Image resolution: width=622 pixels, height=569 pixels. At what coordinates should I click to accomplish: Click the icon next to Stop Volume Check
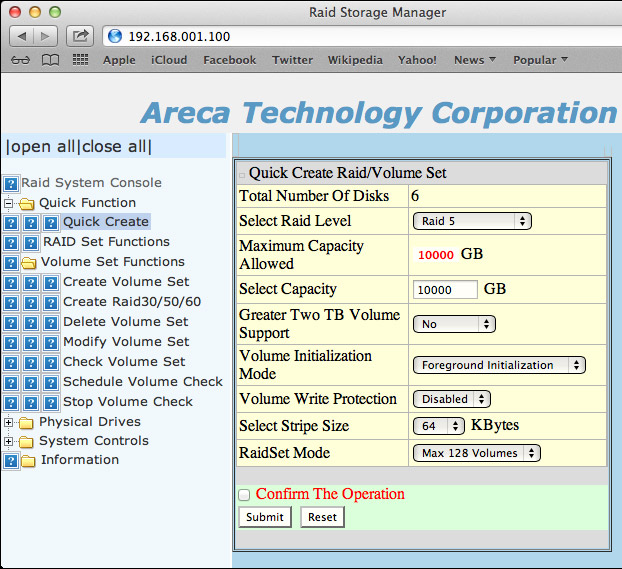[x=51, y=403]
